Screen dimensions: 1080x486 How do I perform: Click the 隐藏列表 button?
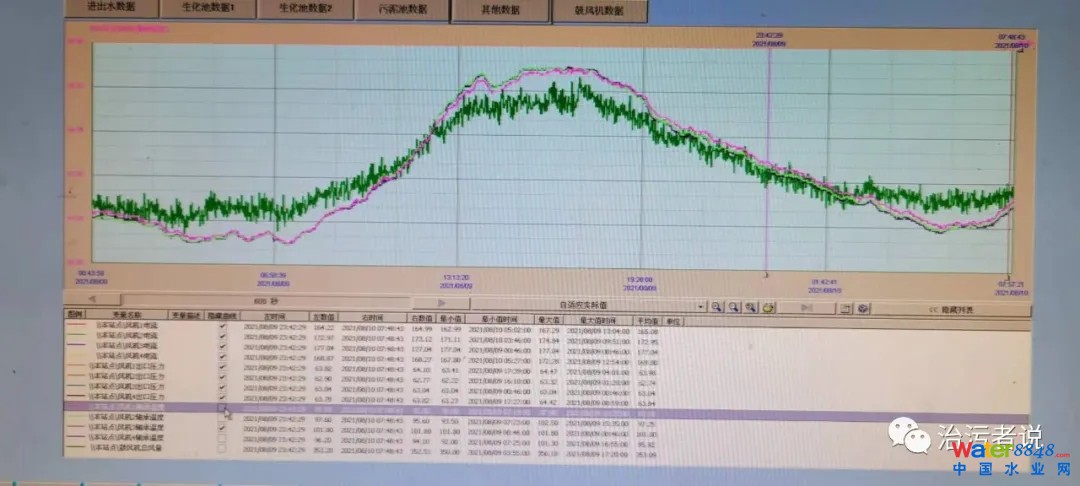click(950, 310)
